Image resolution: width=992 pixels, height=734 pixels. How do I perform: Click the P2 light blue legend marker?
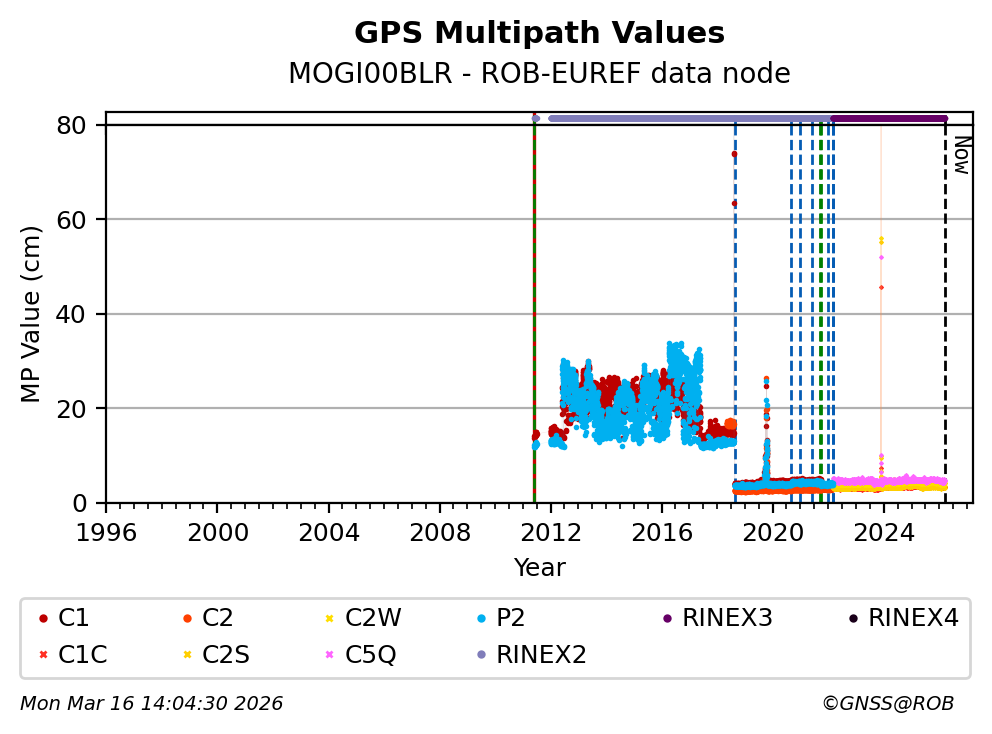pyautogui.click(x=481, y=619)
